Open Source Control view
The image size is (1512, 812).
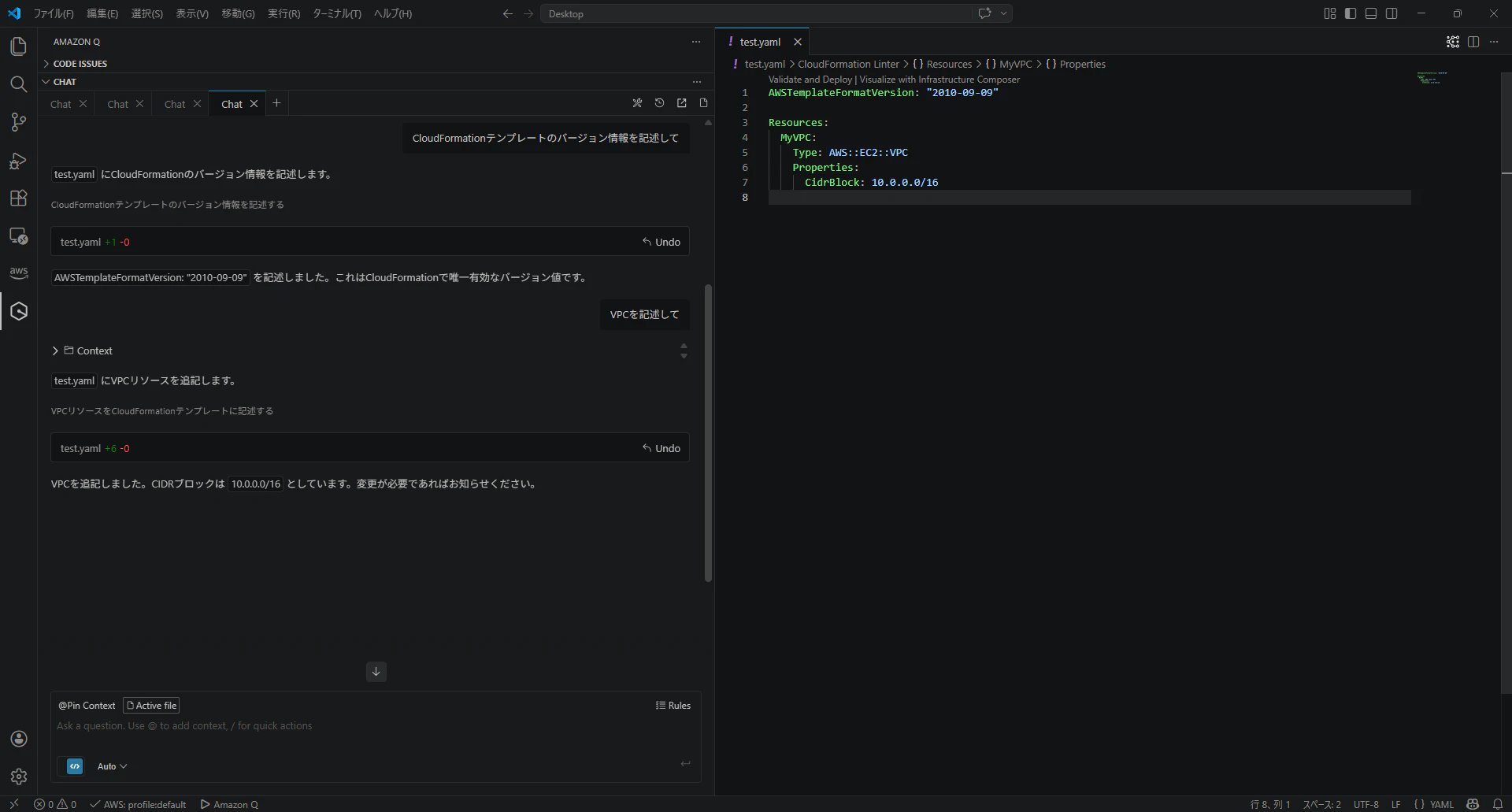coord(18,122)
